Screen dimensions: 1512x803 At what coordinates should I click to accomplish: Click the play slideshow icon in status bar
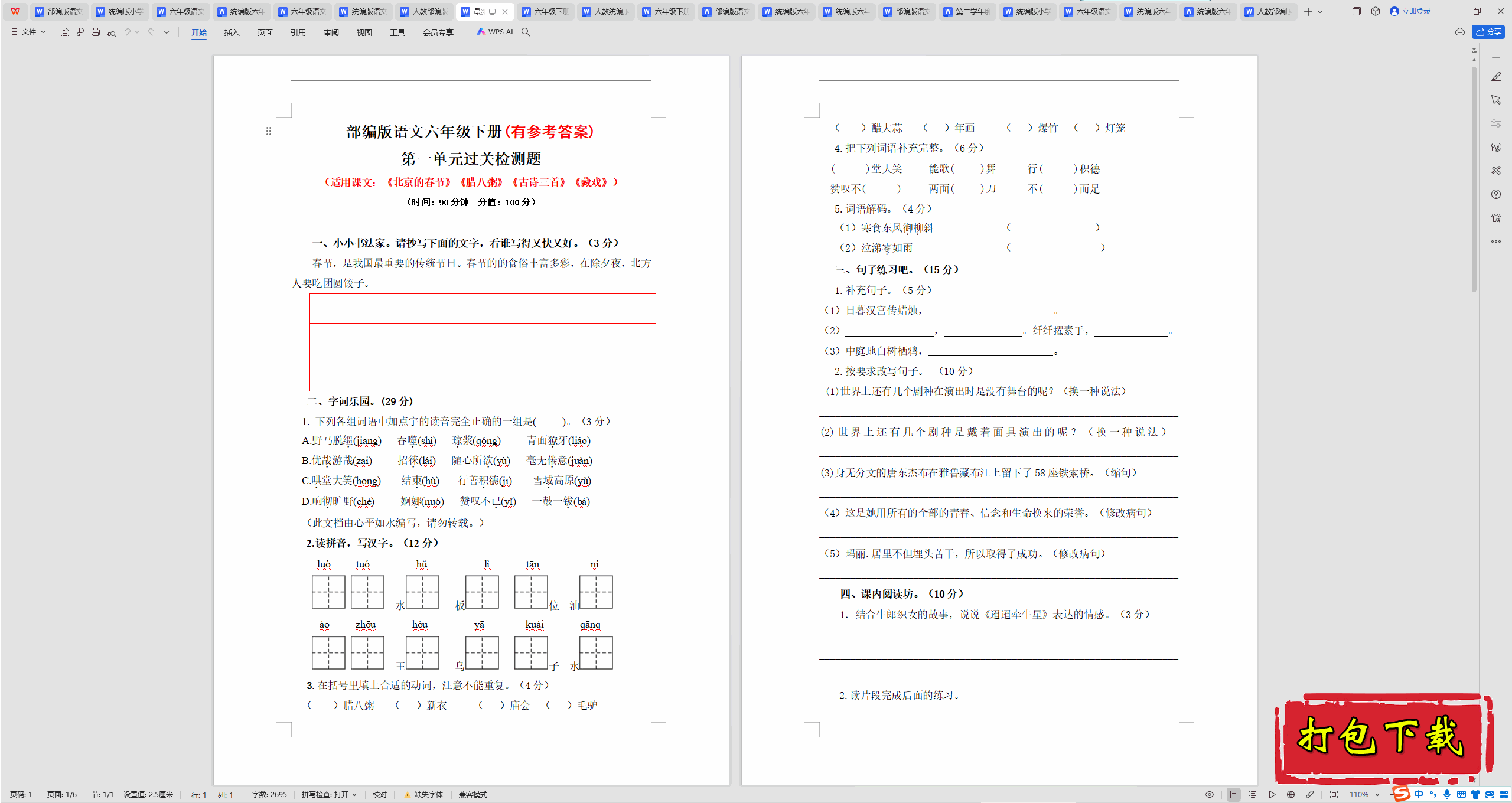pyautogui.click(x=1272, y=795)
